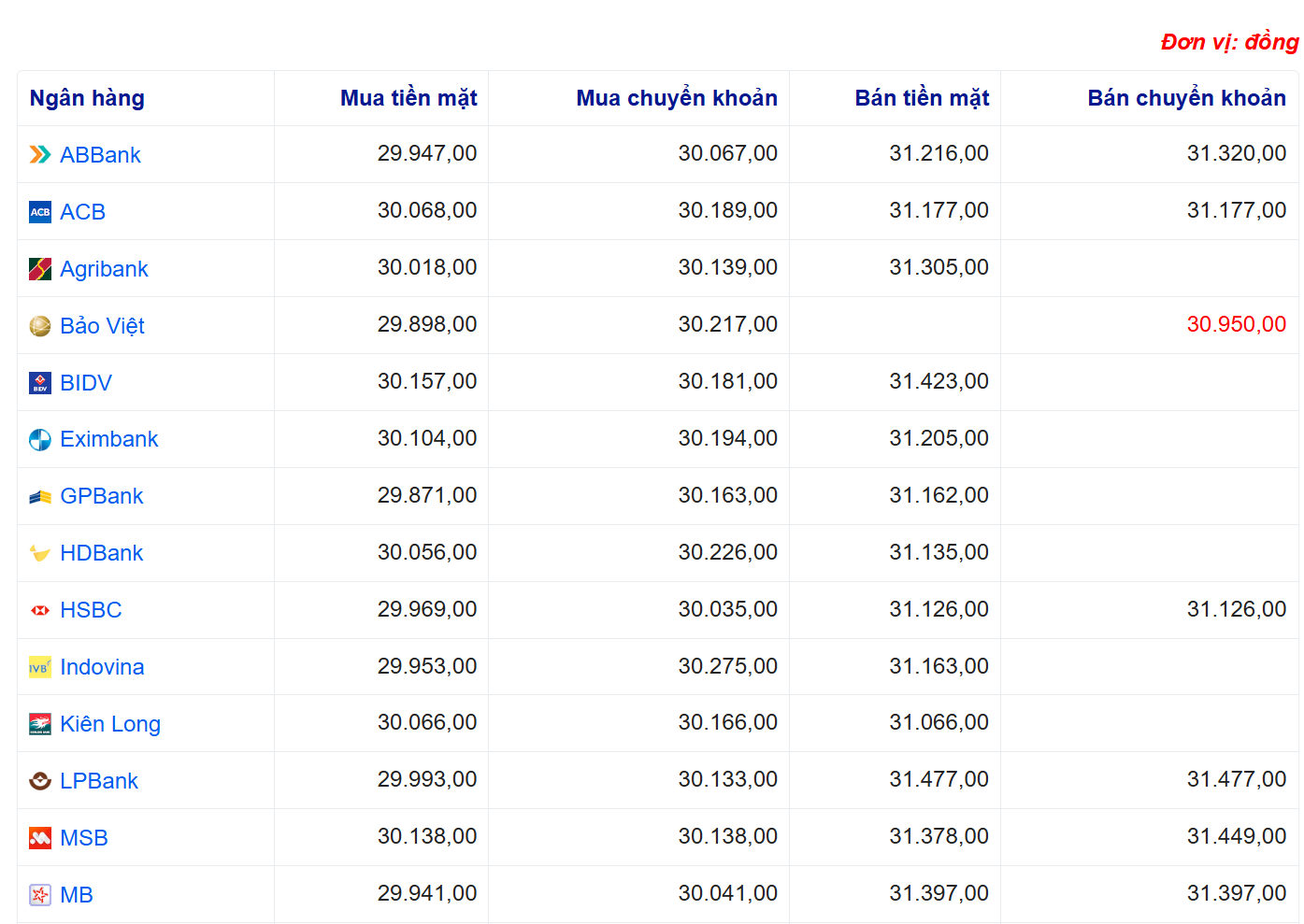Viewport: 1304px width, 924px height.
Task: Click the LPBank logo icon
Action: (39, 781)
